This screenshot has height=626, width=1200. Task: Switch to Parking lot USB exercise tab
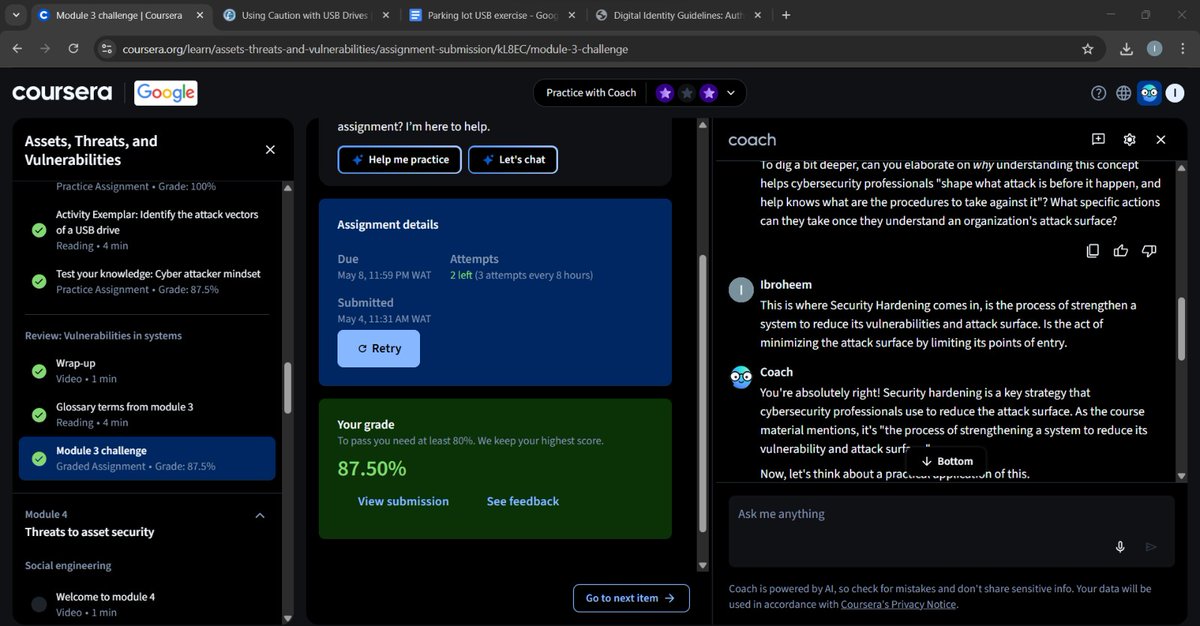[491, 15]
